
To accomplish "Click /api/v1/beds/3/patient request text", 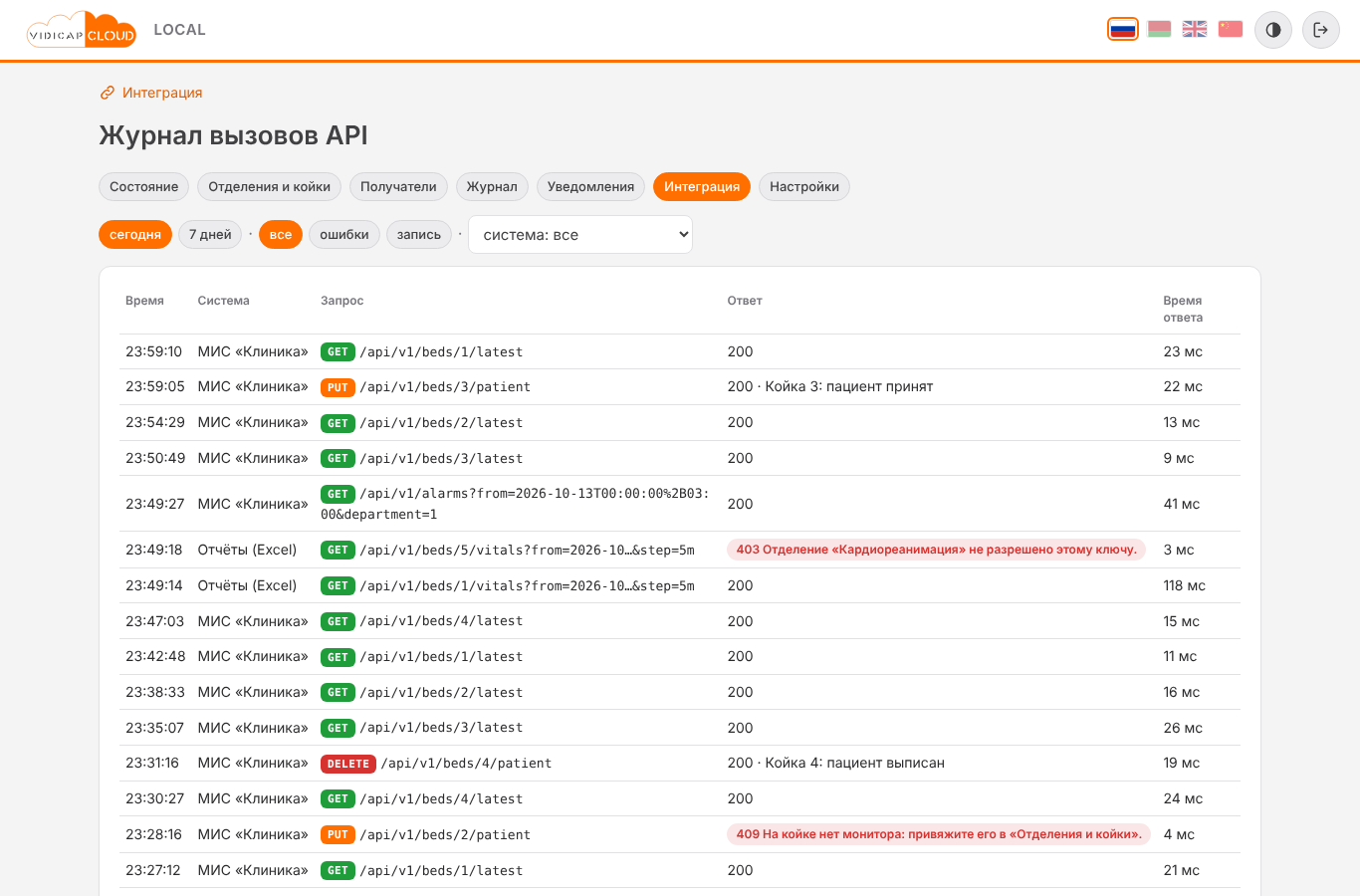I will click(445, 387).
